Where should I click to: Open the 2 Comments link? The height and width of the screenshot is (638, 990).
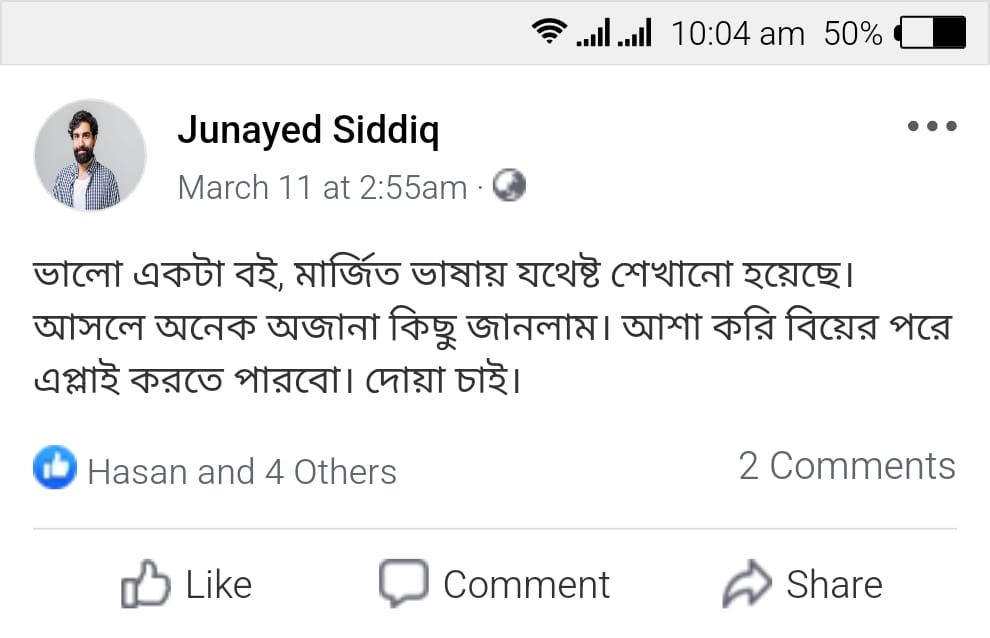pos(847,466)
